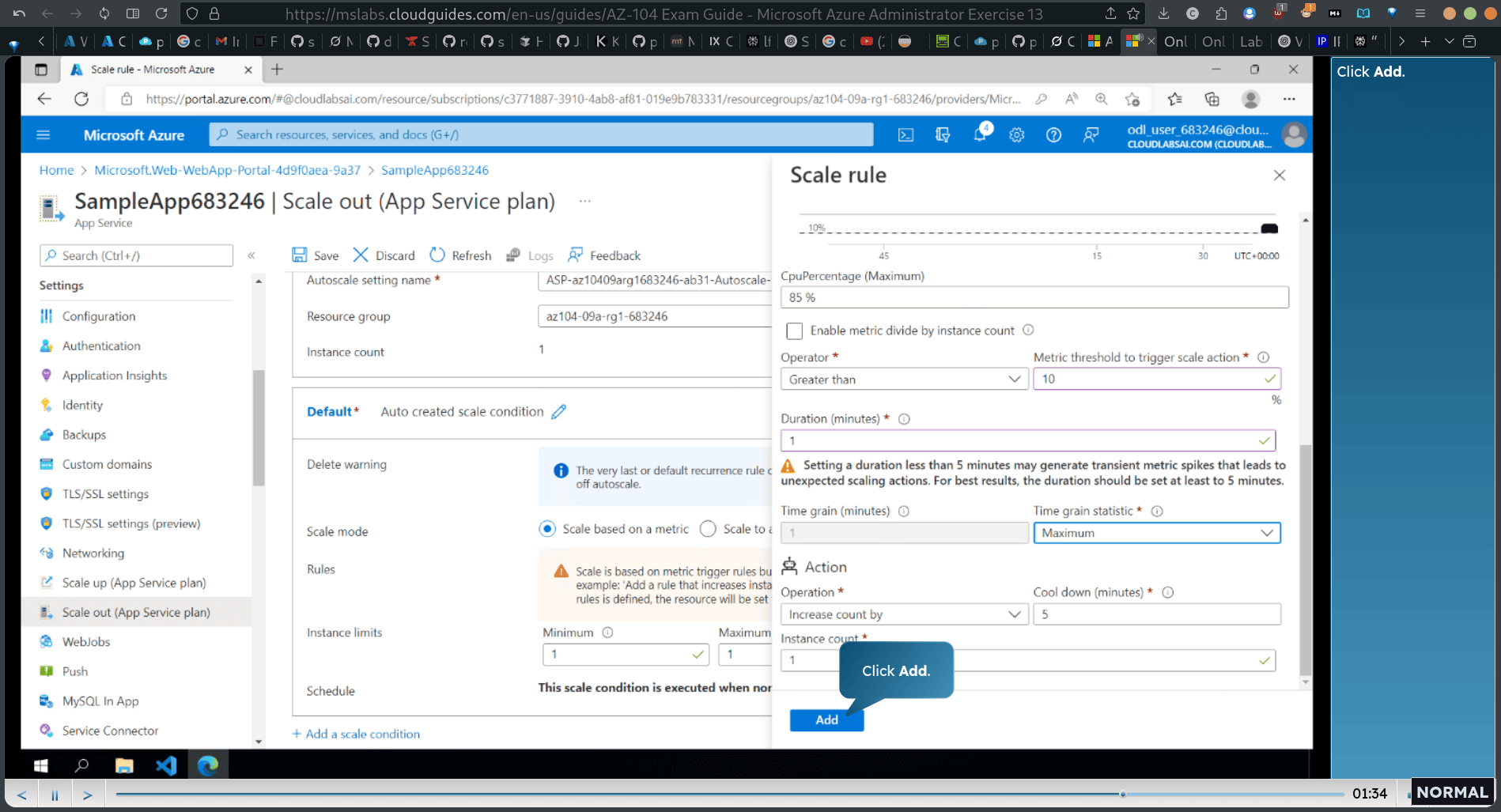Open Authentication in Settings menu
The width and height of the screenshot is (1501, 812).
101,346
